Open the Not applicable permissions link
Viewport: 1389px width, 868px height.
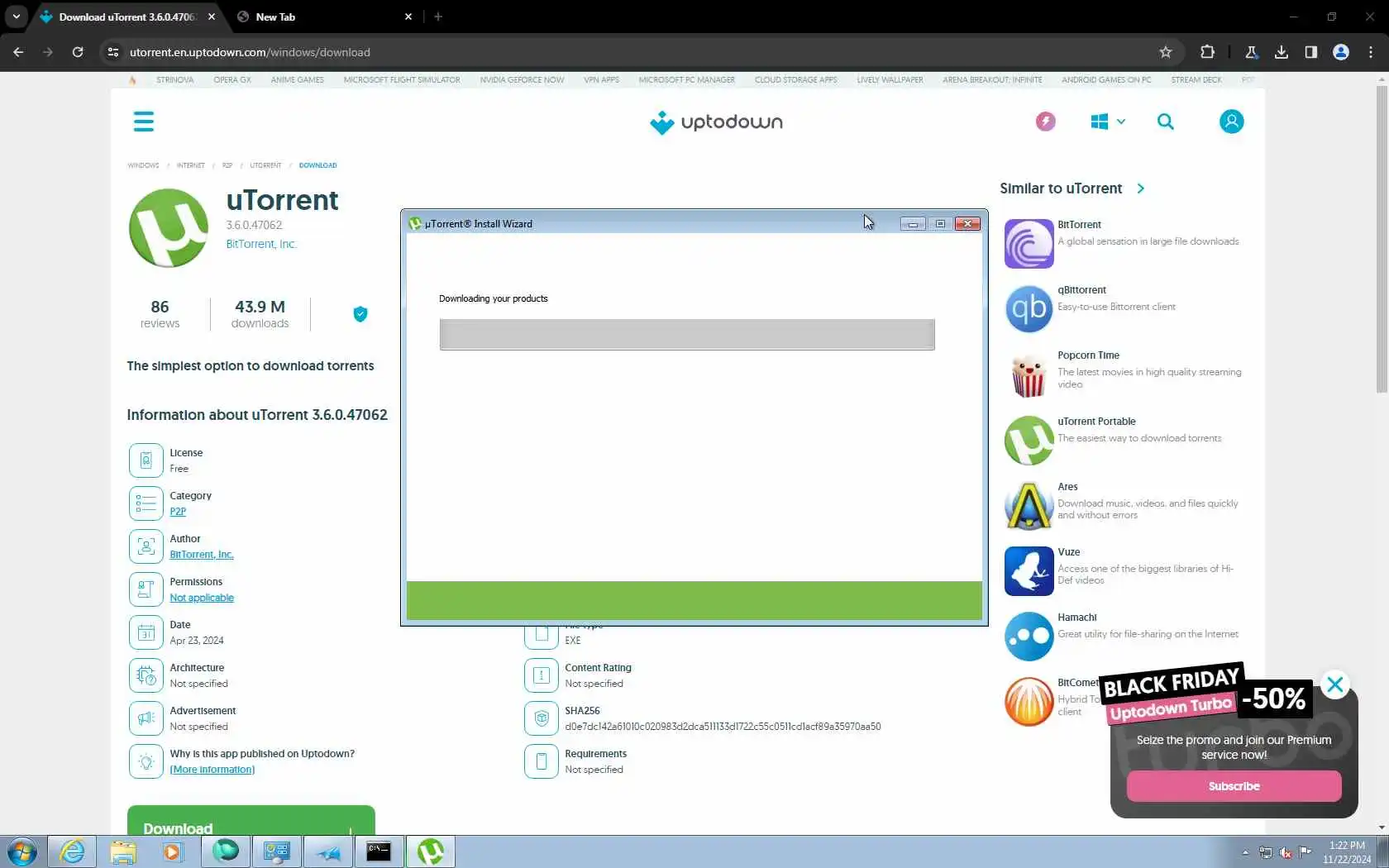click(x=202, y=598)
